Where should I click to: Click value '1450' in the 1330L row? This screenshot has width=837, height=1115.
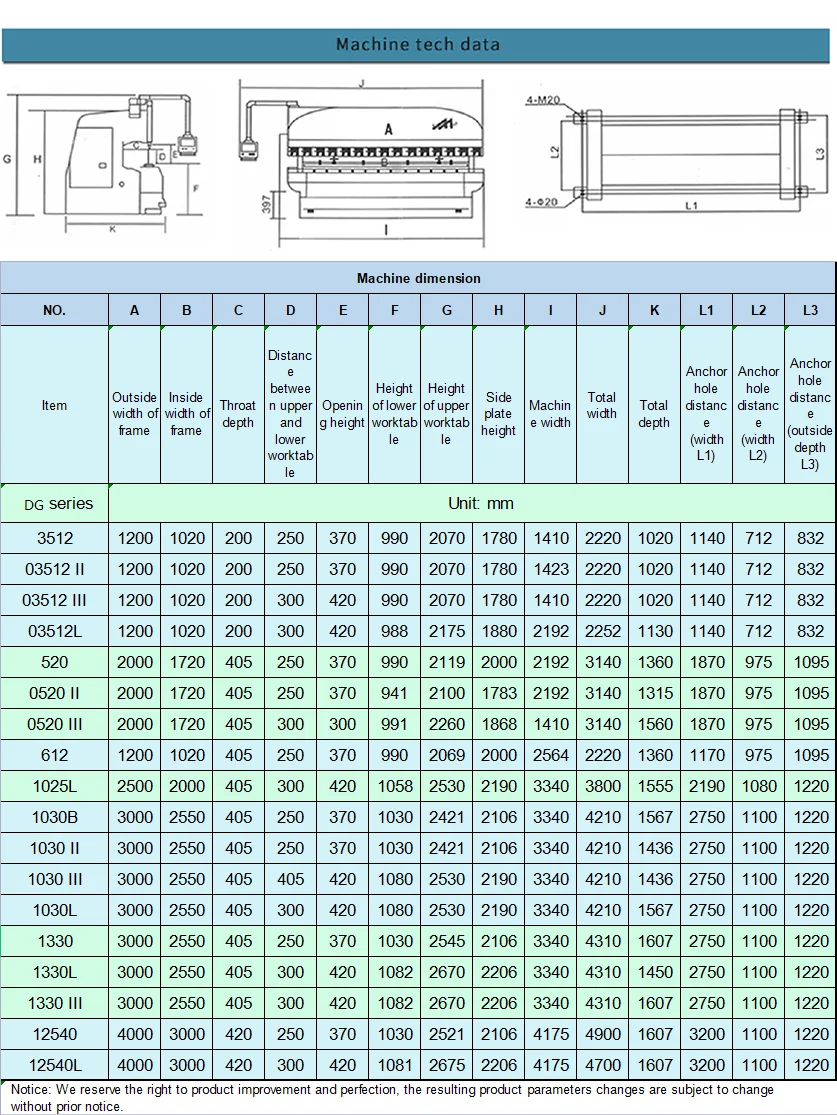(655, 972)
